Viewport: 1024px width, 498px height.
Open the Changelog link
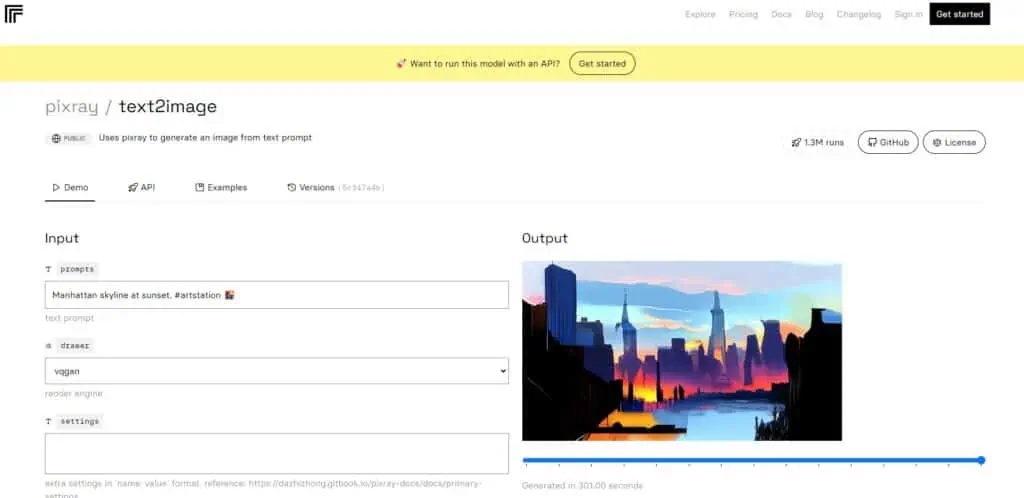(859, 14)
